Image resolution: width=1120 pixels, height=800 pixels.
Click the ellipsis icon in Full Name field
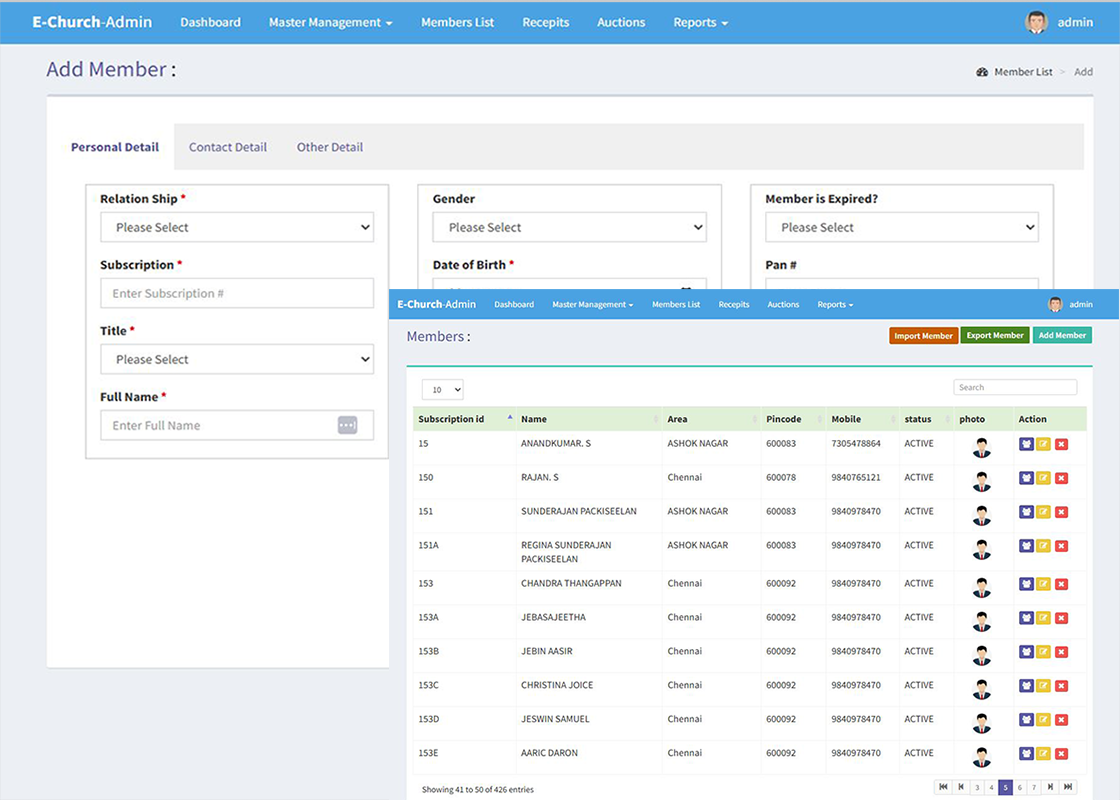click(347, 425)
